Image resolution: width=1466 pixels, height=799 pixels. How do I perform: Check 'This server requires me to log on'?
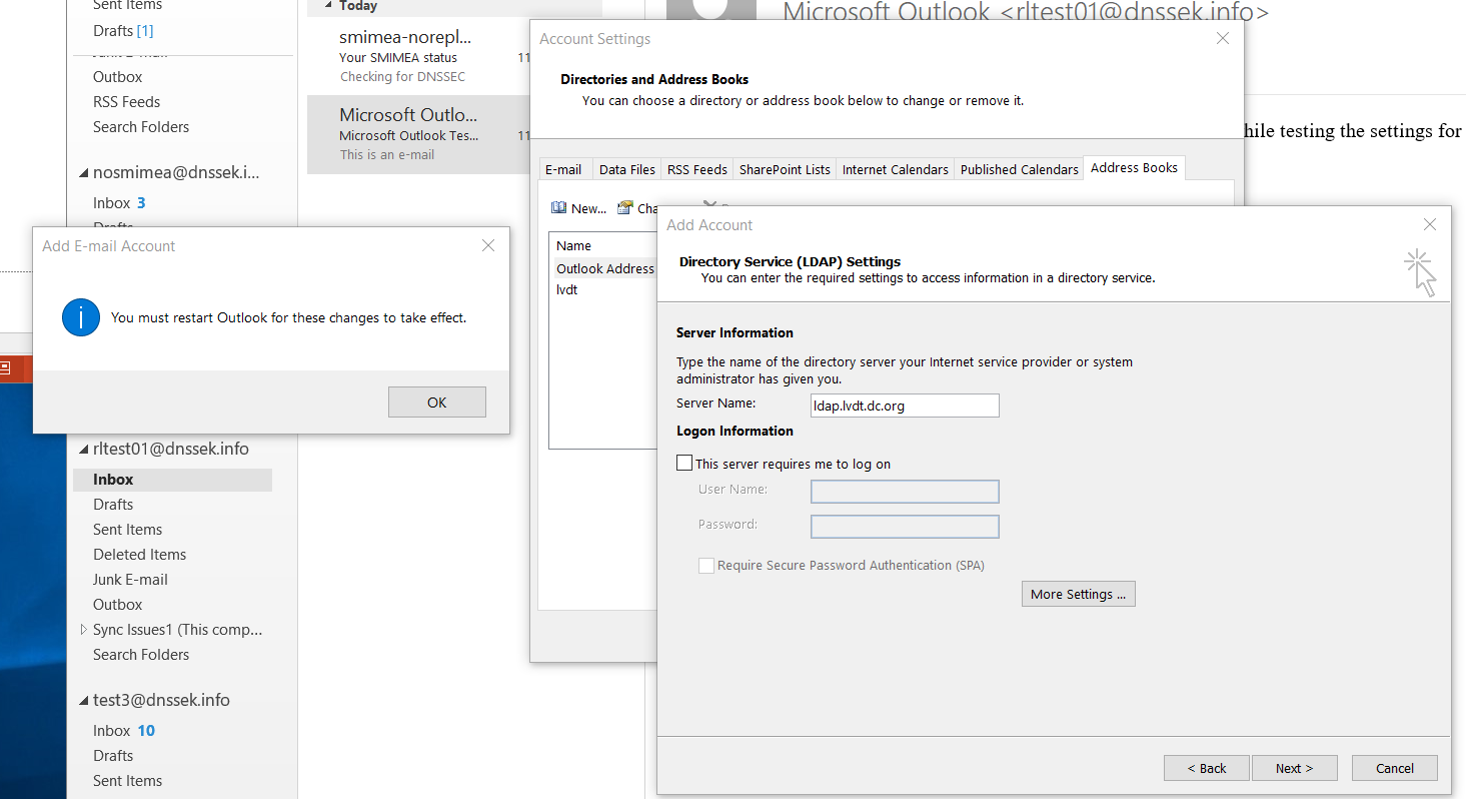(685, 463)
